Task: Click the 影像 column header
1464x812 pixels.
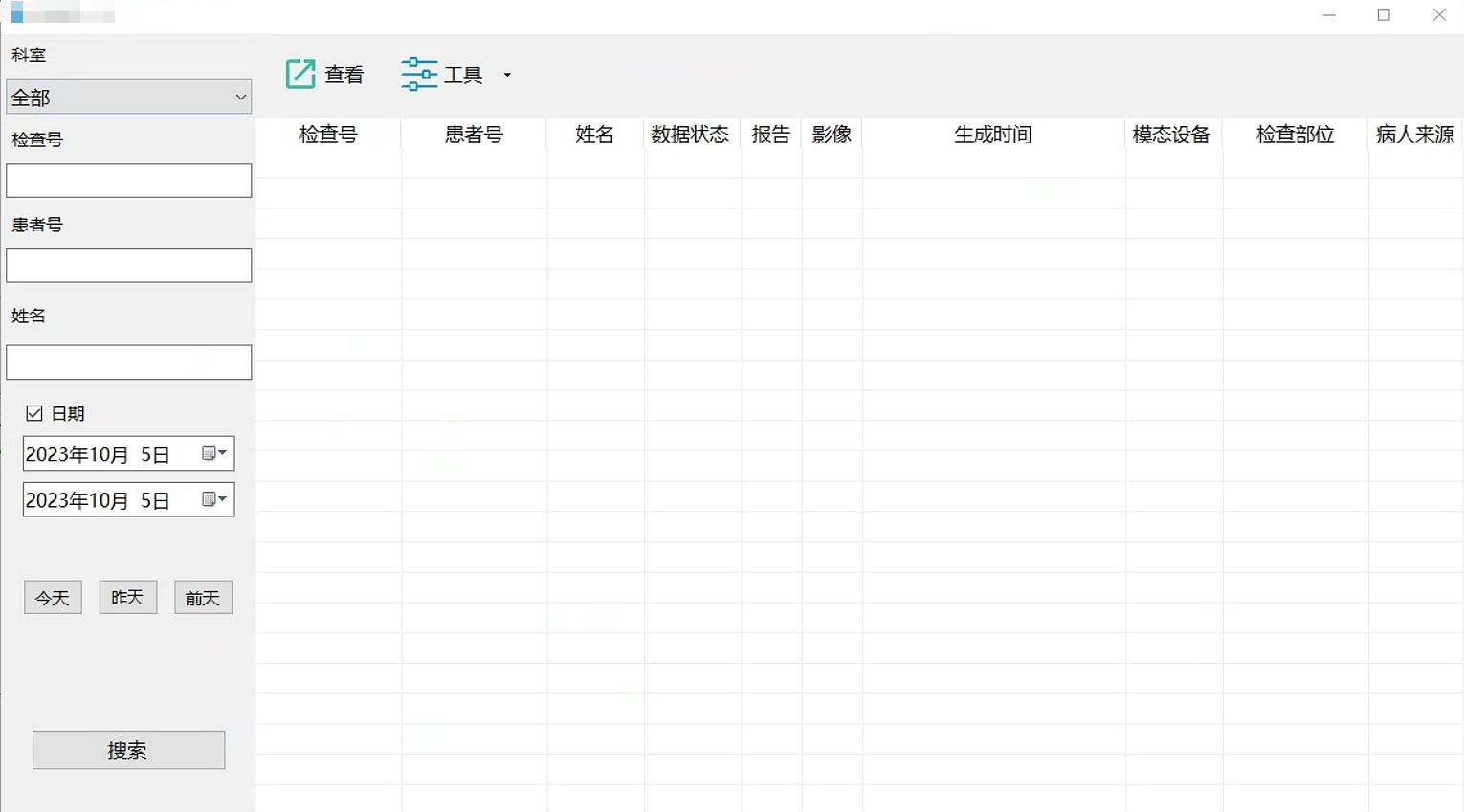Action: tap(832, 134)
